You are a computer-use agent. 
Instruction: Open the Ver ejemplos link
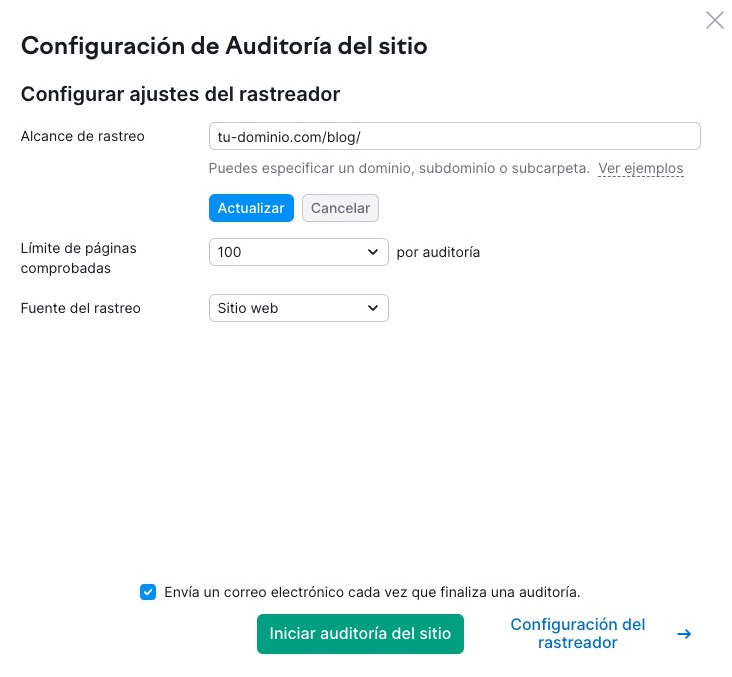point(641,168)
